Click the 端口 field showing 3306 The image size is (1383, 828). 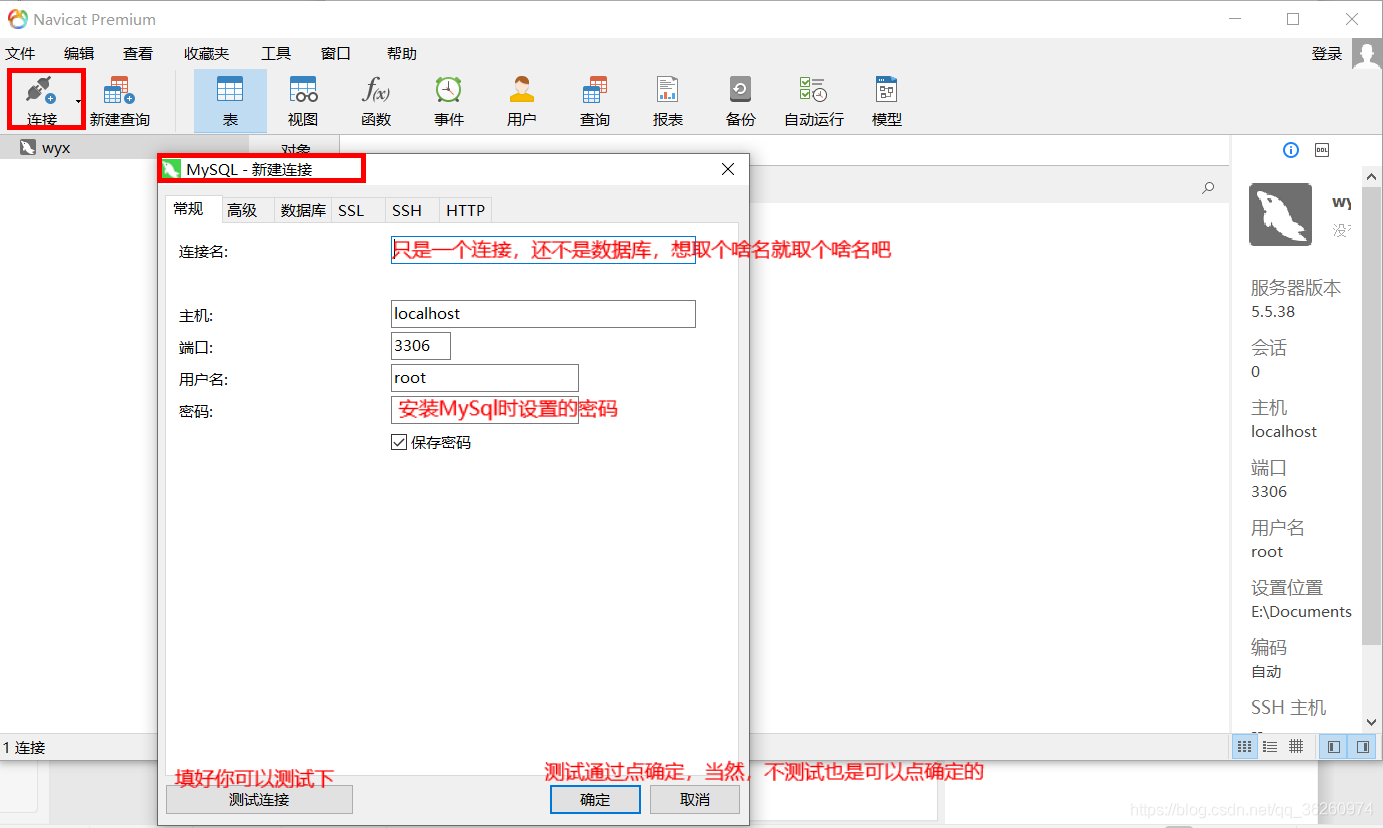click(421, 346)
